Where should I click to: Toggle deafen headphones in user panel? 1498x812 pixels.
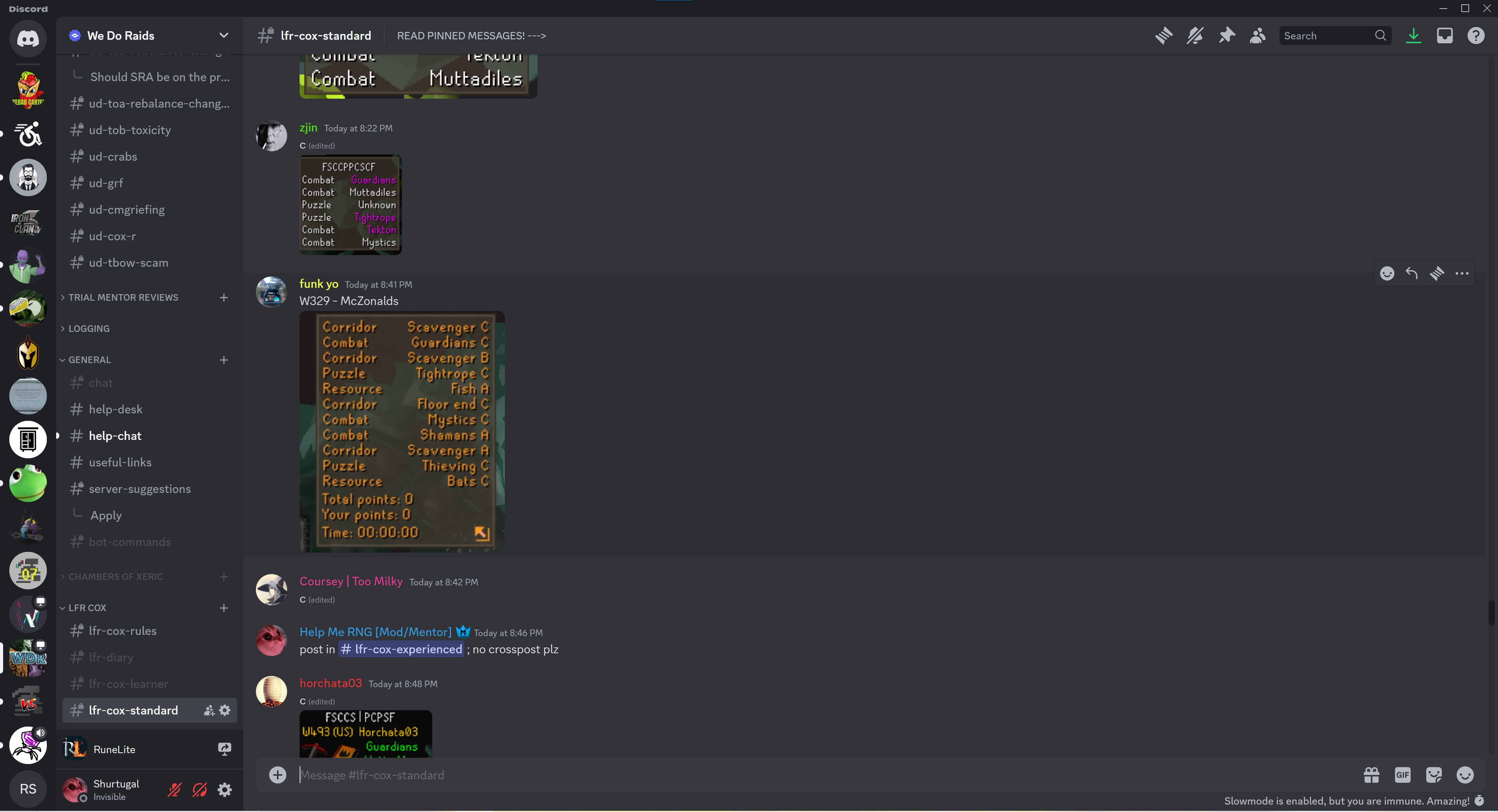point(199,789)
